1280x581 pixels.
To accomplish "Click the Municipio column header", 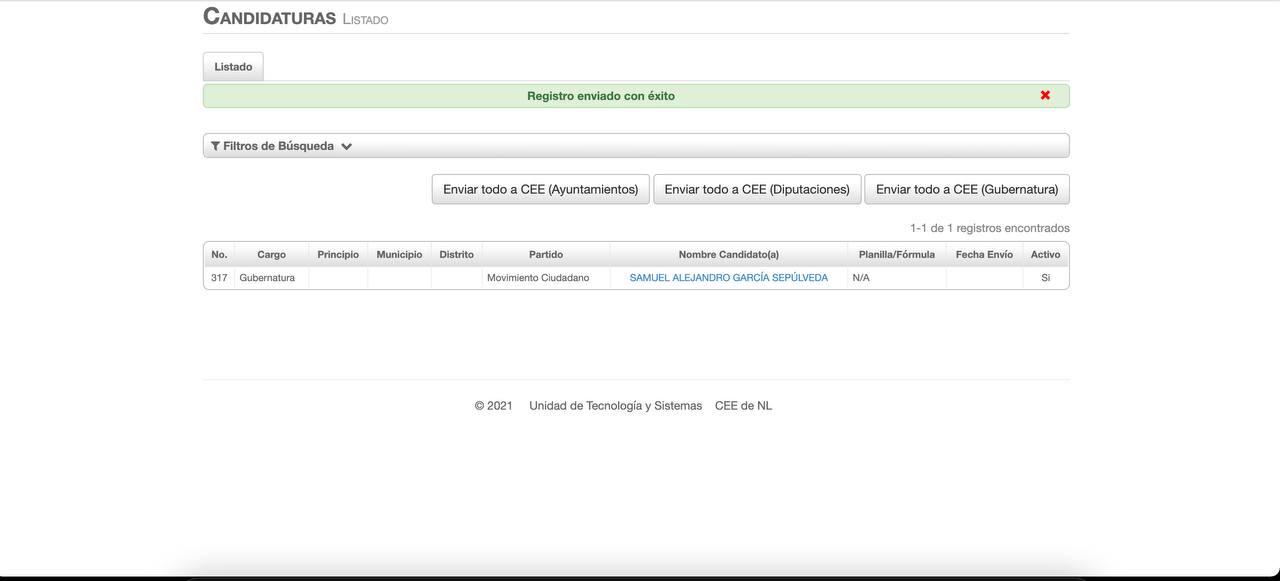I will [x=399, y=255].
